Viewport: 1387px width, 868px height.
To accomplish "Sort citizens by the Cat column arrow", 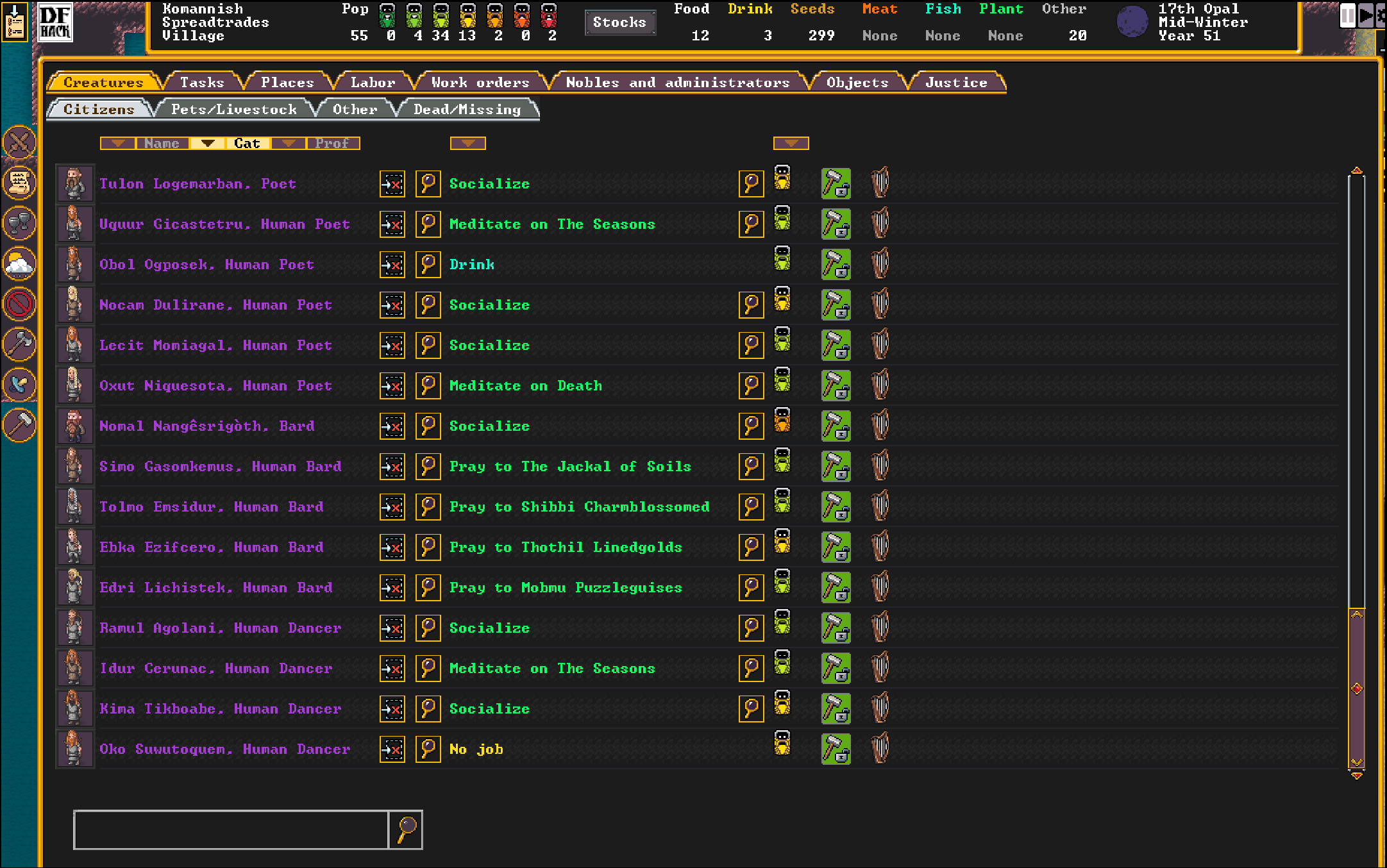I will coord(207,143).
